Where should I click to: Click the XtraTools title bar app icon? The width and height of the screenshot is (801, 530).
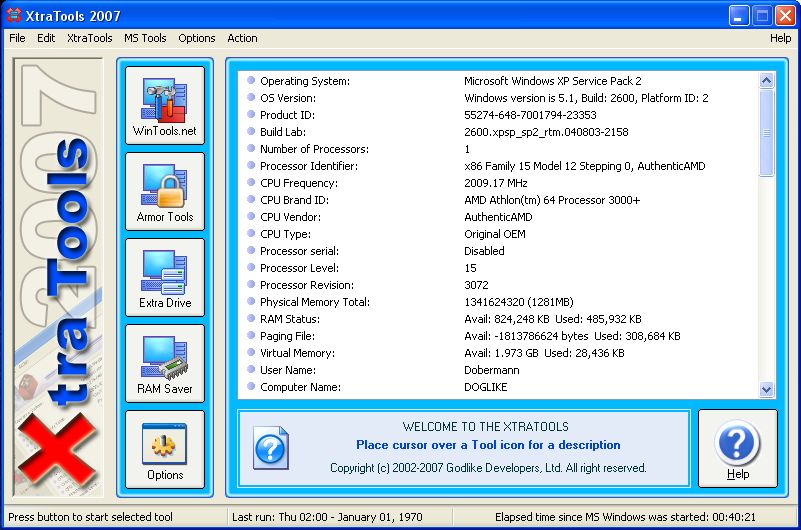14,15
